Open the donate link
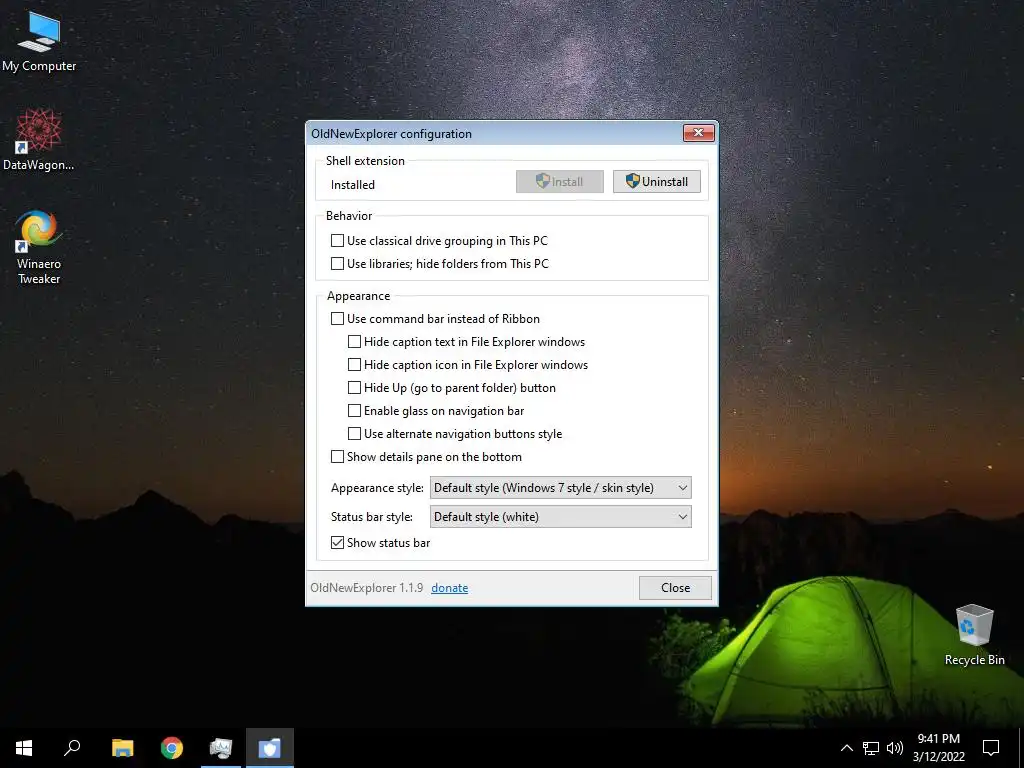Image resolution: width=1024 pixels, height=768 pixels. (449, 588)
